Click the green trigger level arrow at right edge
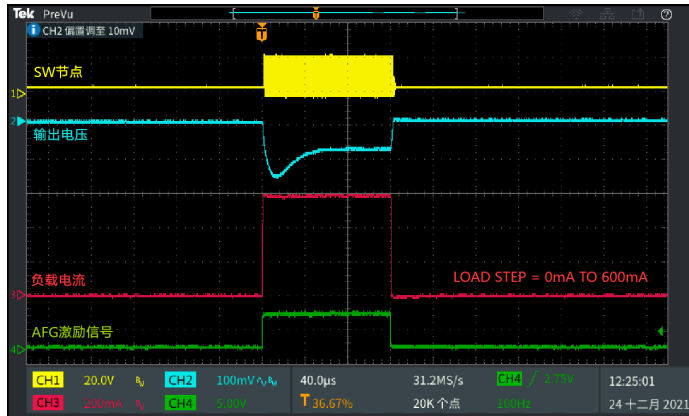 pos(661,331)
